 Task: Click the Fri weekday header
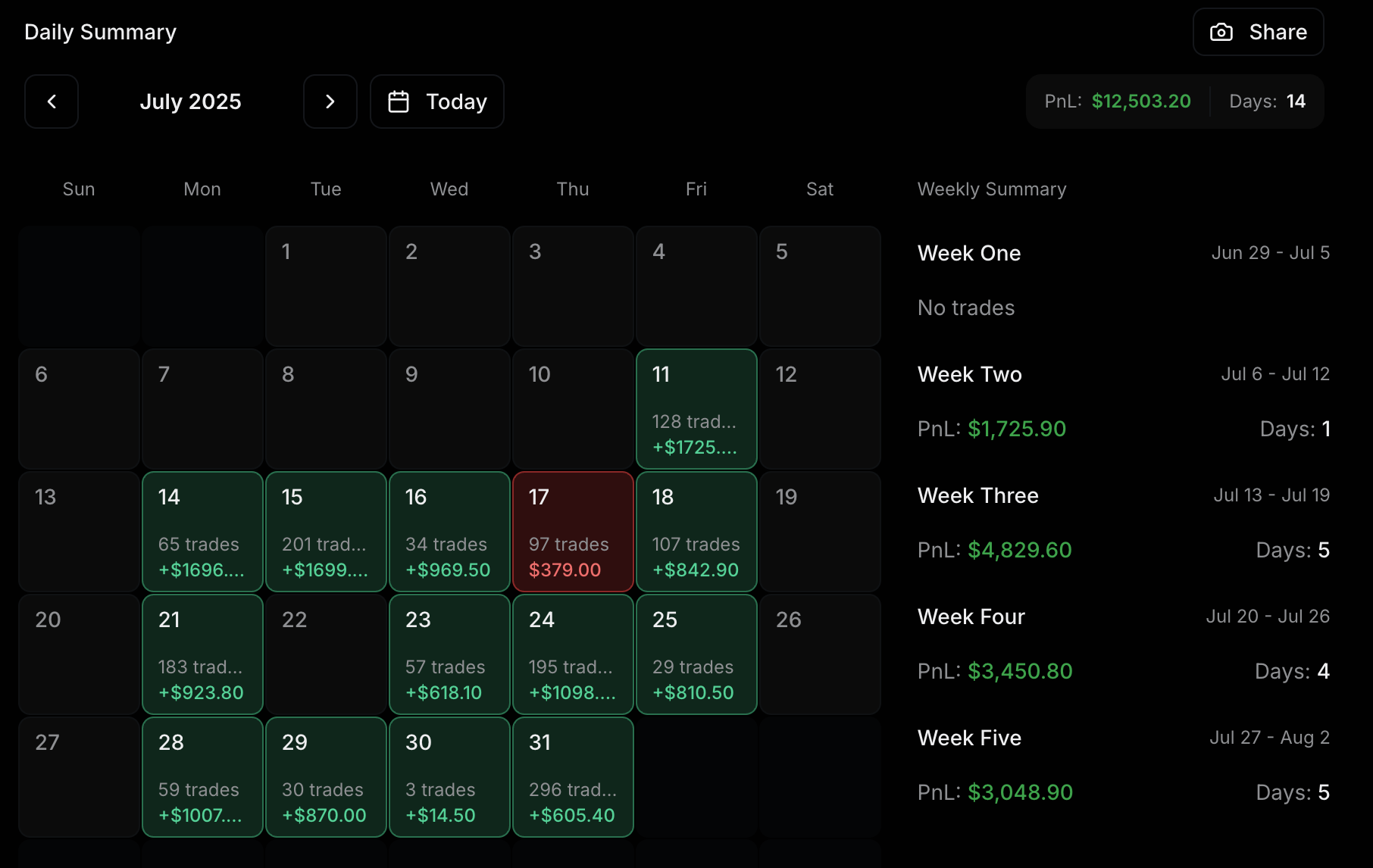click(696, 189)
